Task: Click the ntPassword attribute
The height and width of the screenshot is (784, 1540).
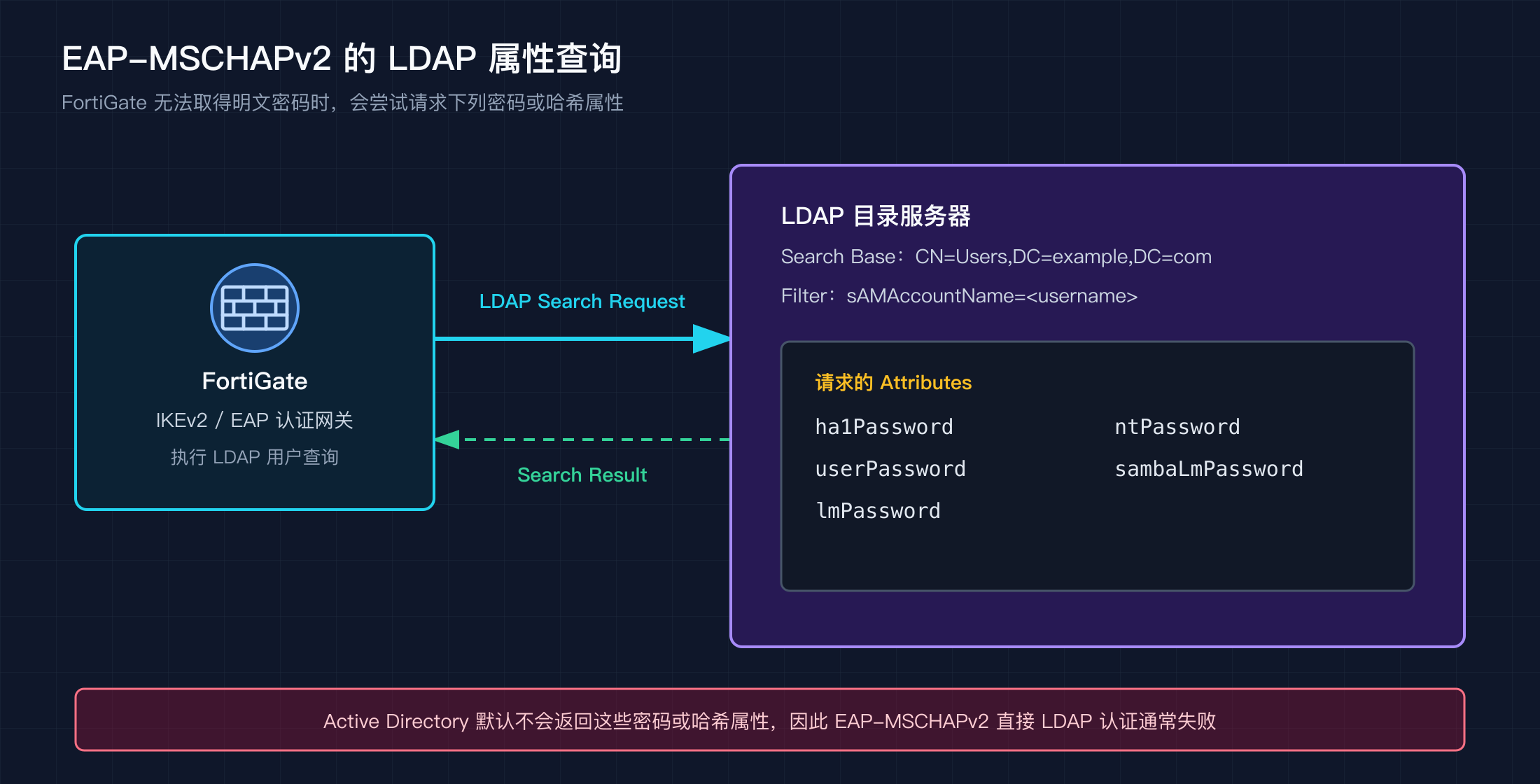Action: pyautogui.click(x=1177, y=427)
